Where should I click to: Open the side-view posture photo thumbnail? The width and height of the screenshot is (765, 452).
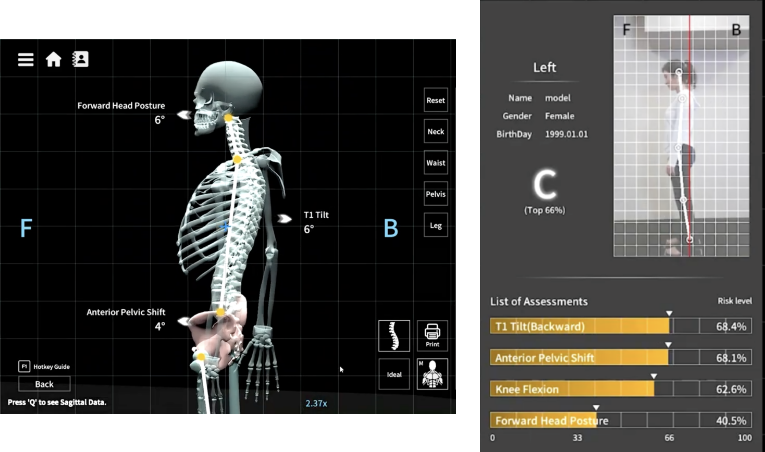680,136
